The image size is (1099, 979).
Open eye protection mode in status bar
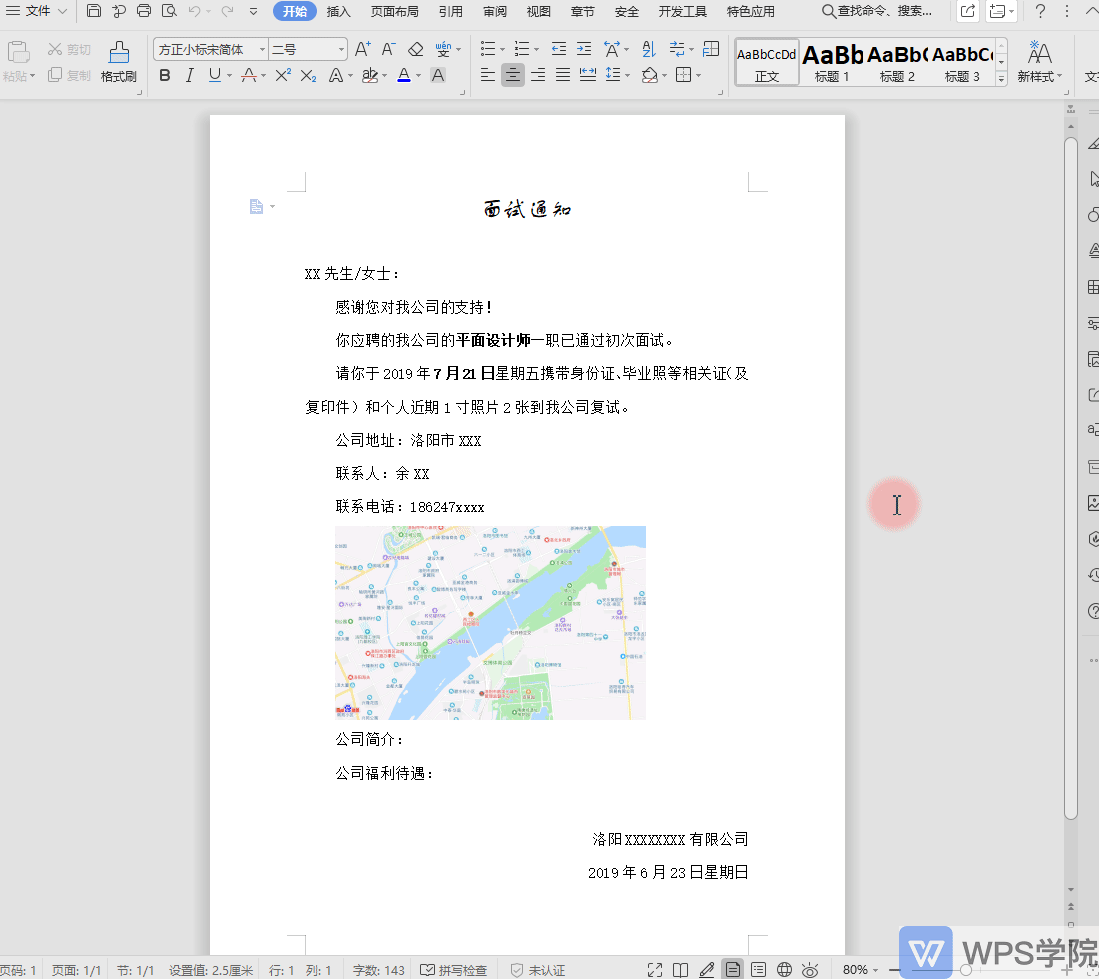pyautogui.click(x=810, y=969)
